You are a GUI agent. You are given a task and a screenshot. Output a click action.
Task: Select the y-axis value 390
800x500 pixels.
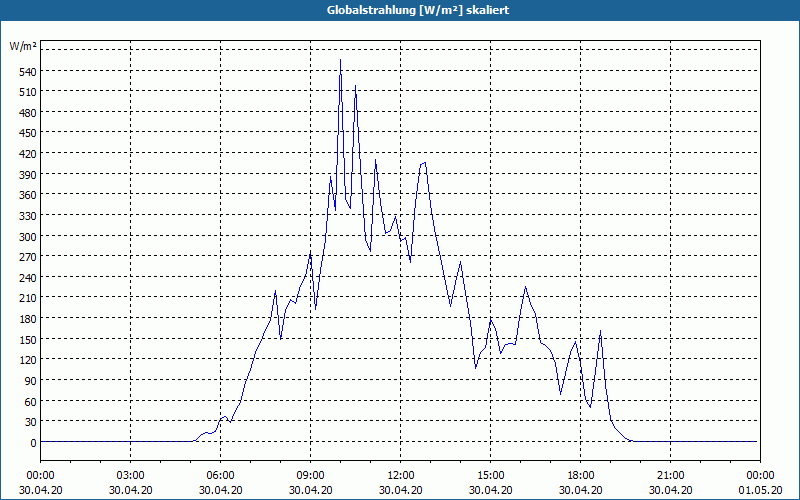[28, 175]
